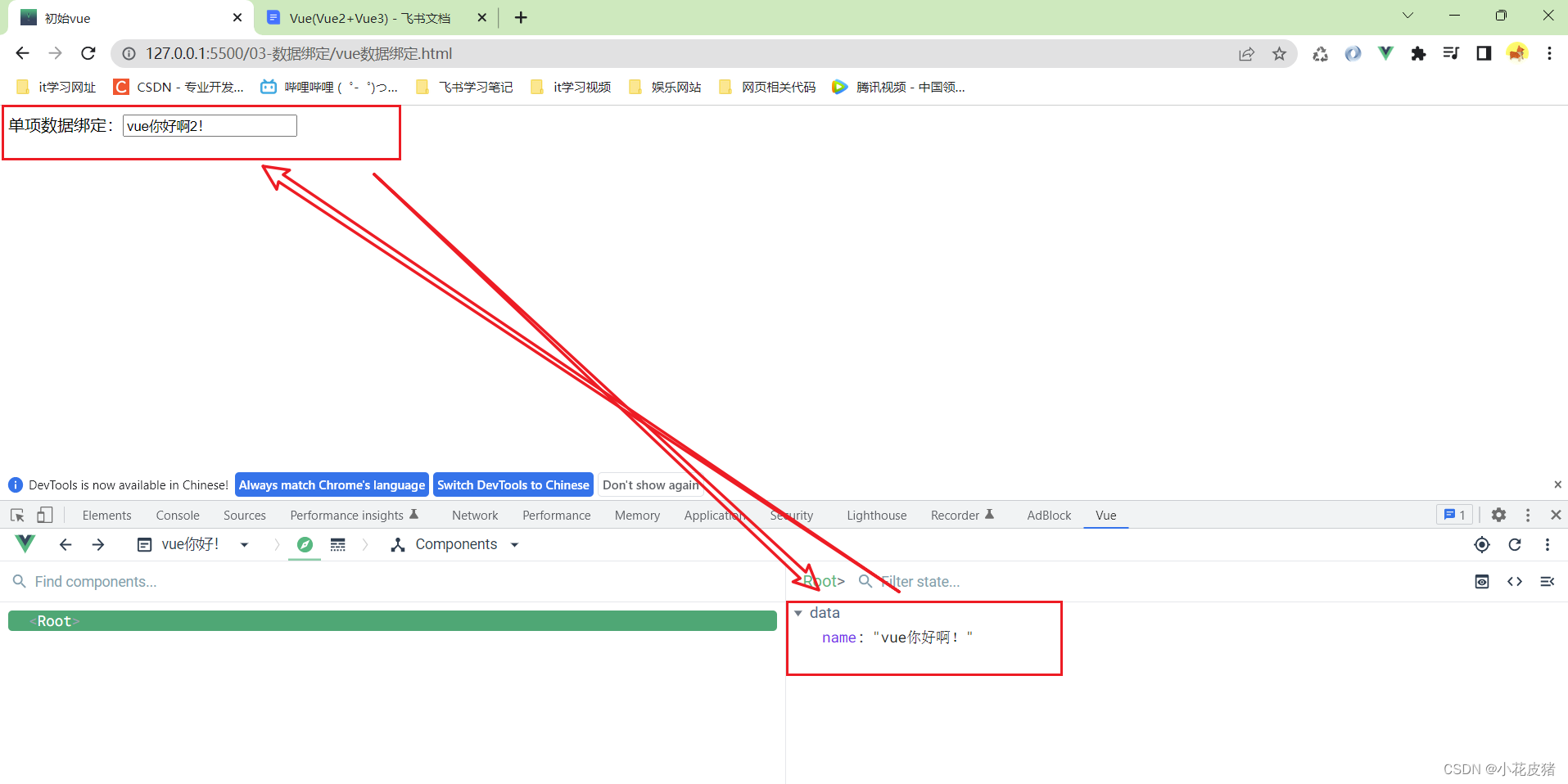Switch to the Memory tab
This screenshot has height=784, width=1568.
[x=637, y=515]
